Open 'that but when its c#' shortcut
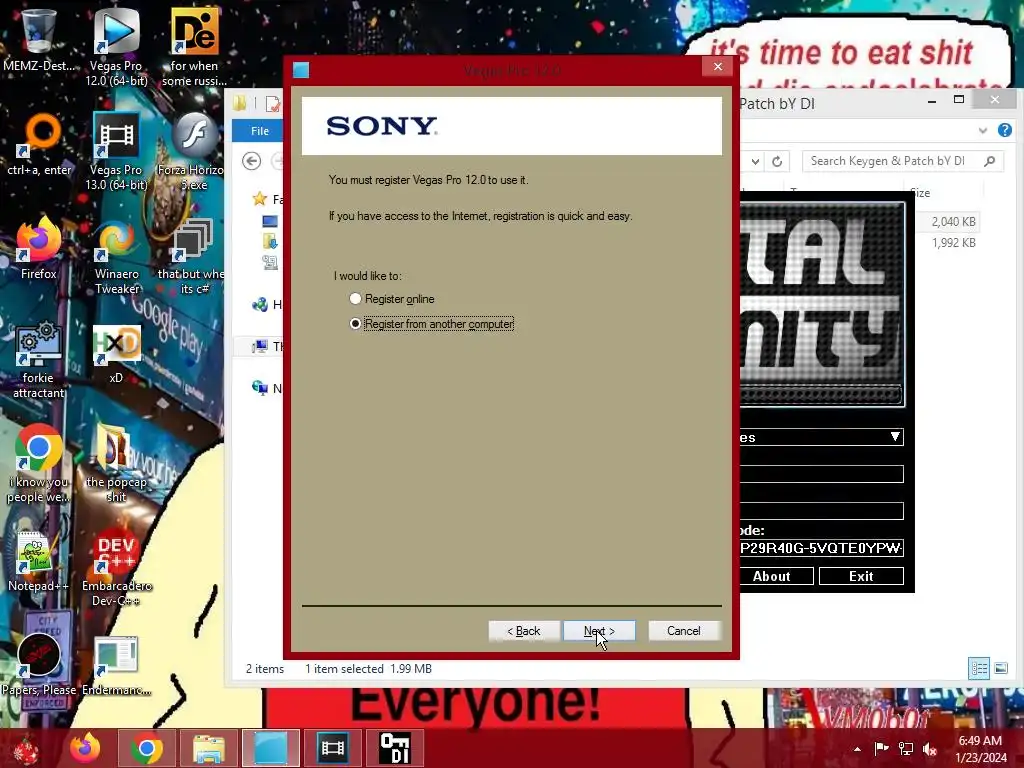 tap(191, 255)
